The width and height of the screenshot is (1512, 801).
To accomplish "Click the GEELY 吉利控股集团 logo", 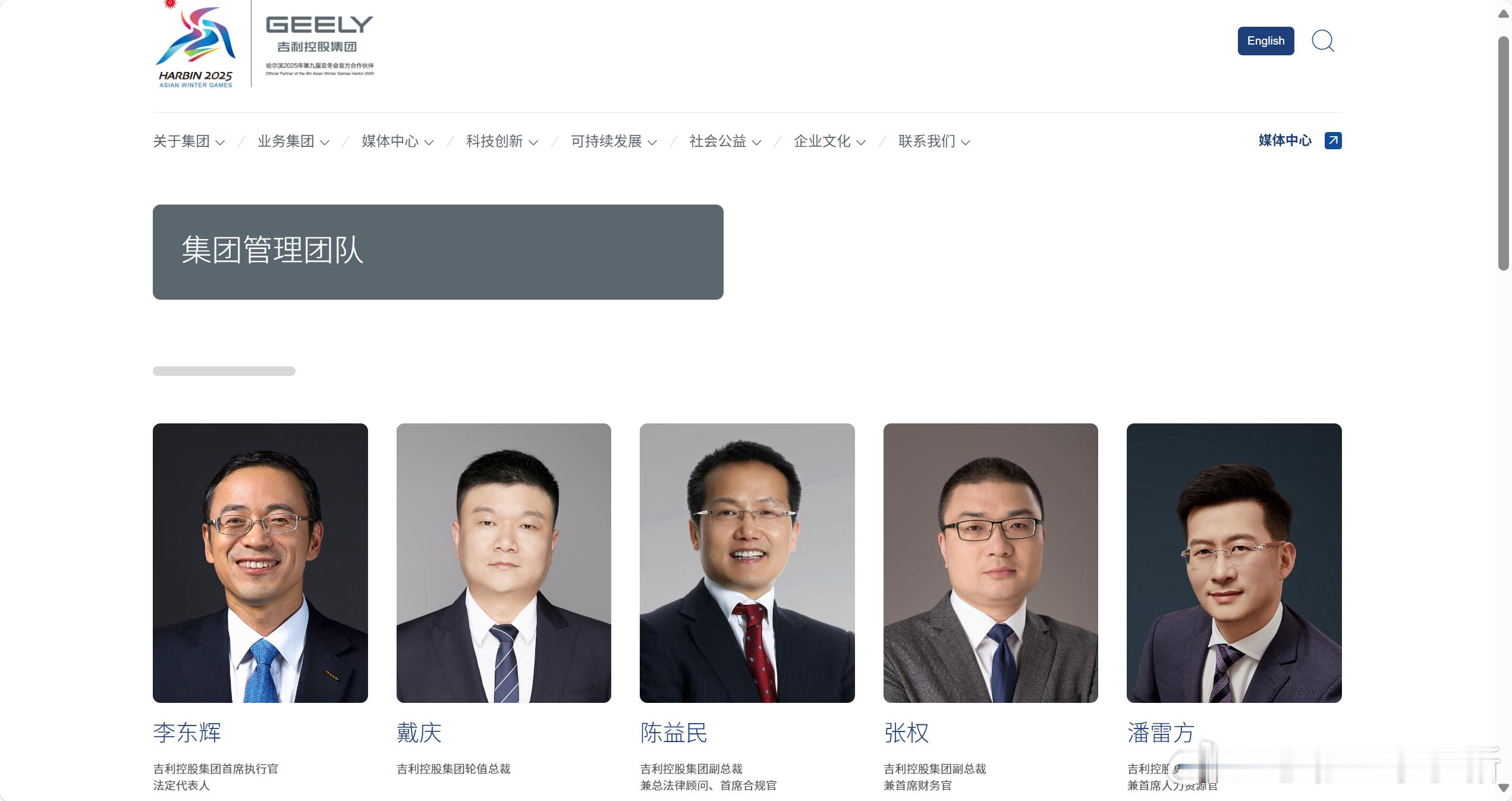I will pyautogui.click(x=320, y=45).
